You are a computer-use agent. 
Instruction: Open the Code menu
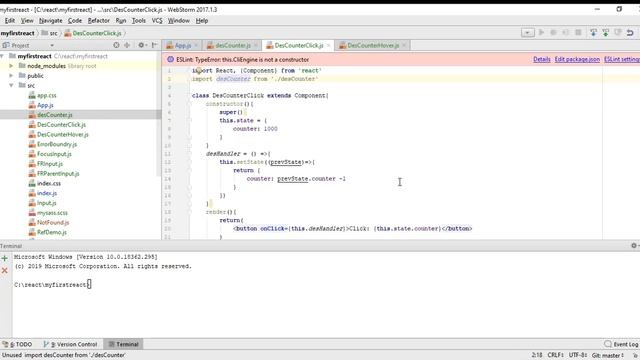click(x=75, y=20)
